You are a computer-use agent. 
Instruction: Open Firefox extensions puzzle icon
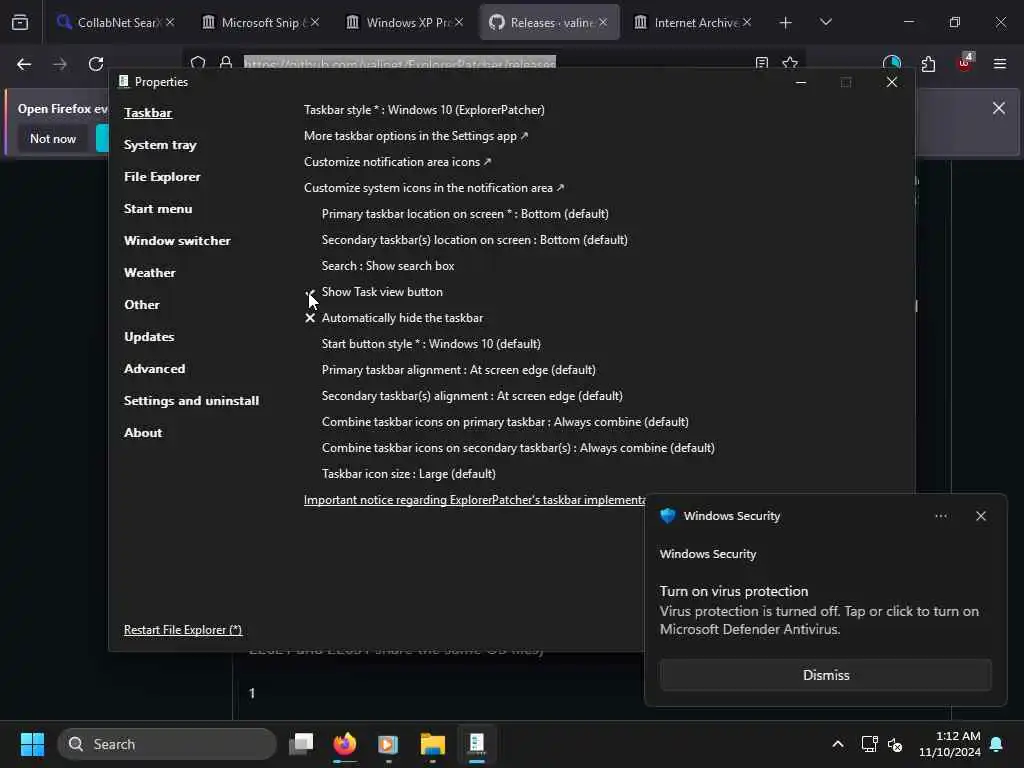pos(928,64)
